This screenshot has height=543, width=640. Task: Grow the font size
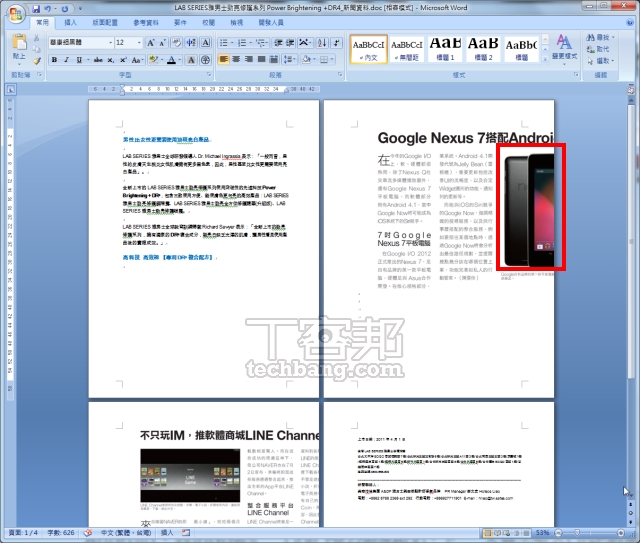coord(151,42)
